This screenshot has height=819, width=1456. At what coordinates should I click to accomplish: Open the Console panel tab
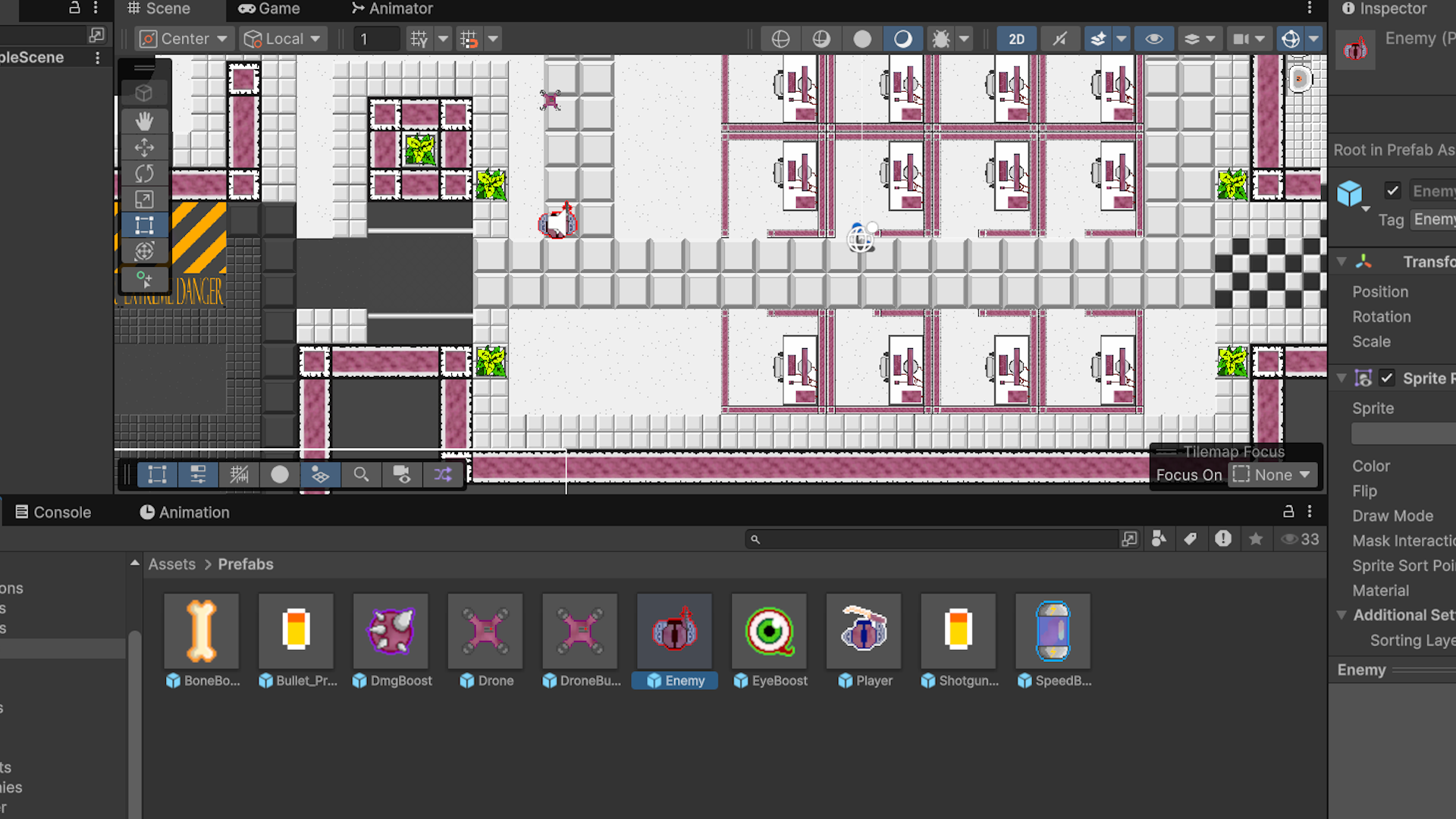point(53,513)
